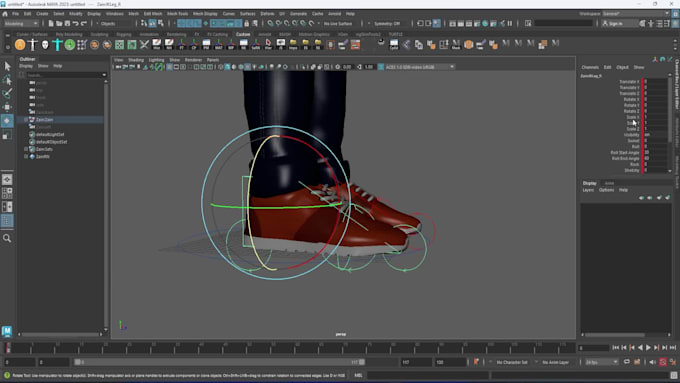Redo action with arrow icon
680x383 pixels.
coord(84,23)
